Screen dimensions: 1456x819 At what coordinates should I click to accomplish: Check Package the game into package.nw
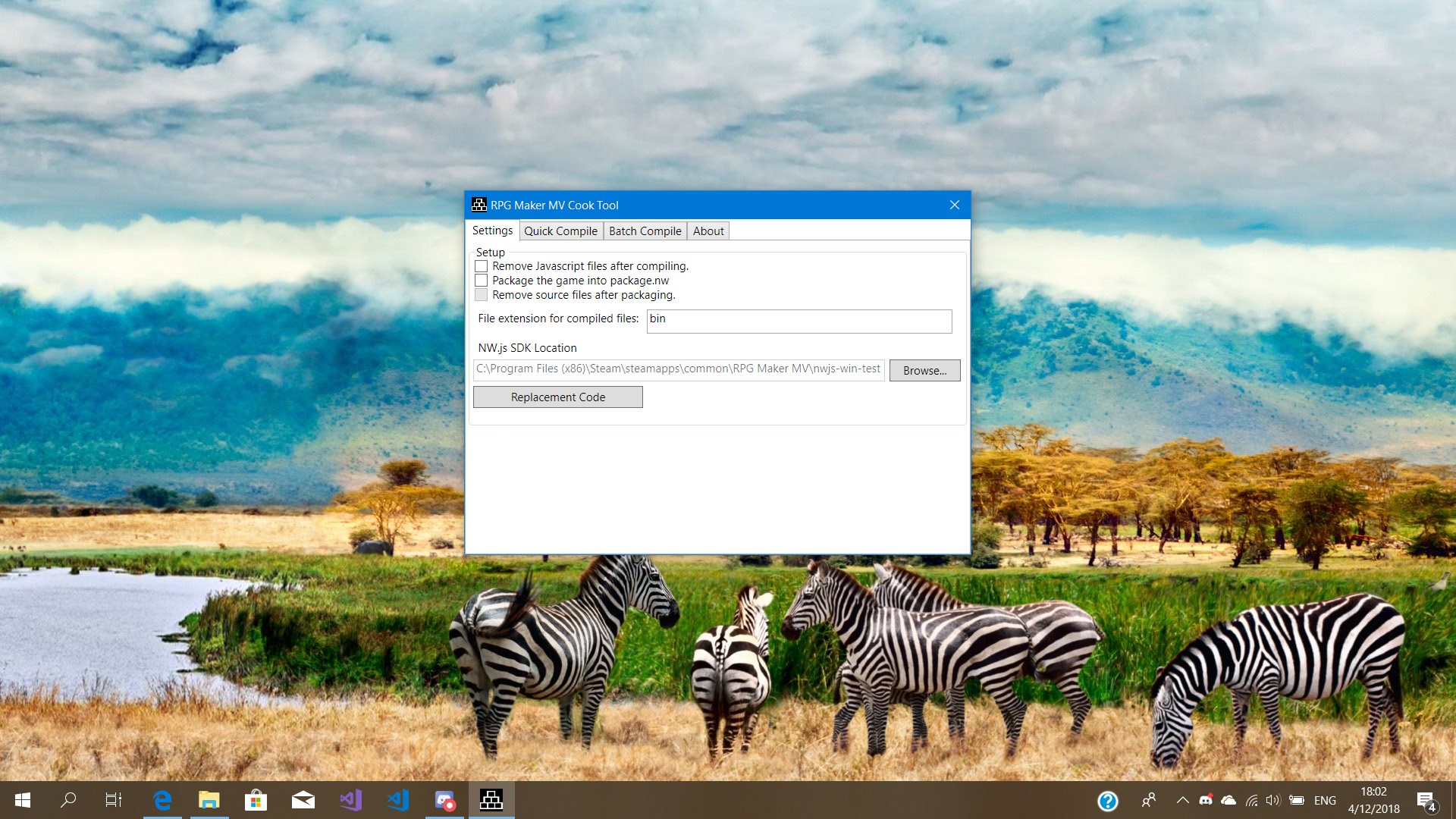(481, 281)
